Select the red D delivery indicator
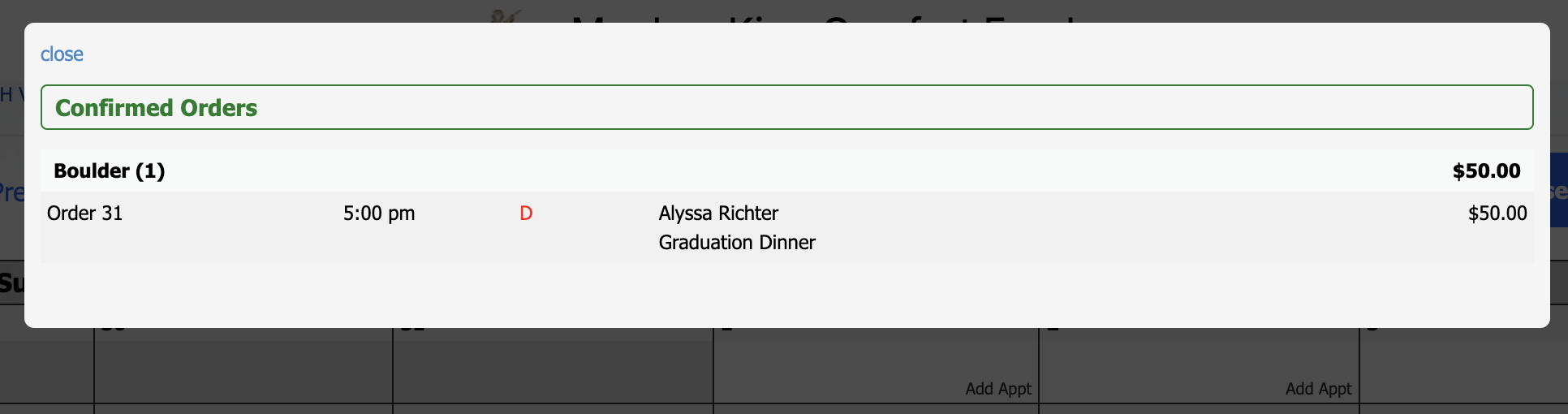1568x414 pixels. point(526,213)
